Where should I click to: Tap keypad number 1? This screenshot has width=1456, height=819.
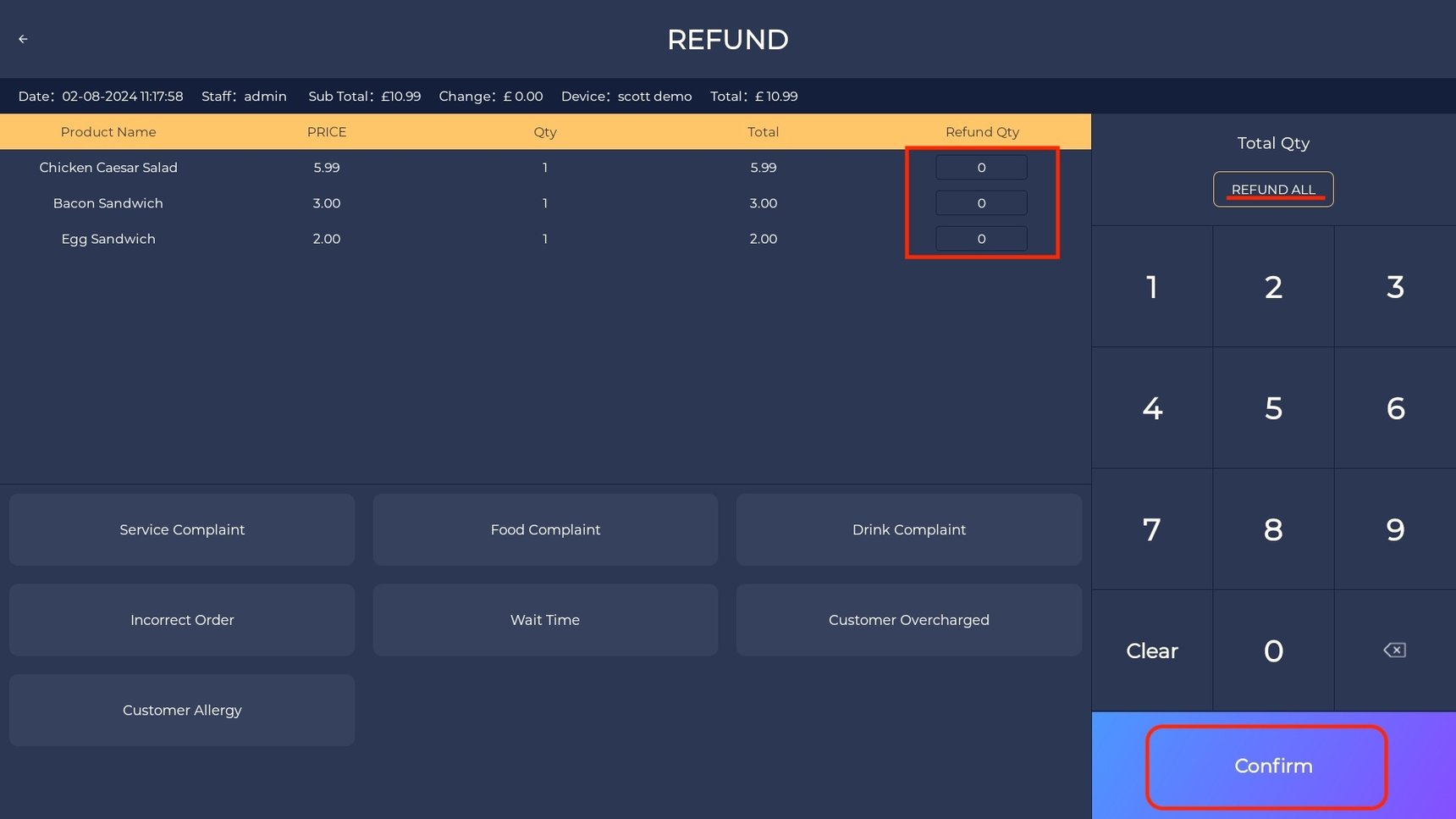[x=1152, y=287]
